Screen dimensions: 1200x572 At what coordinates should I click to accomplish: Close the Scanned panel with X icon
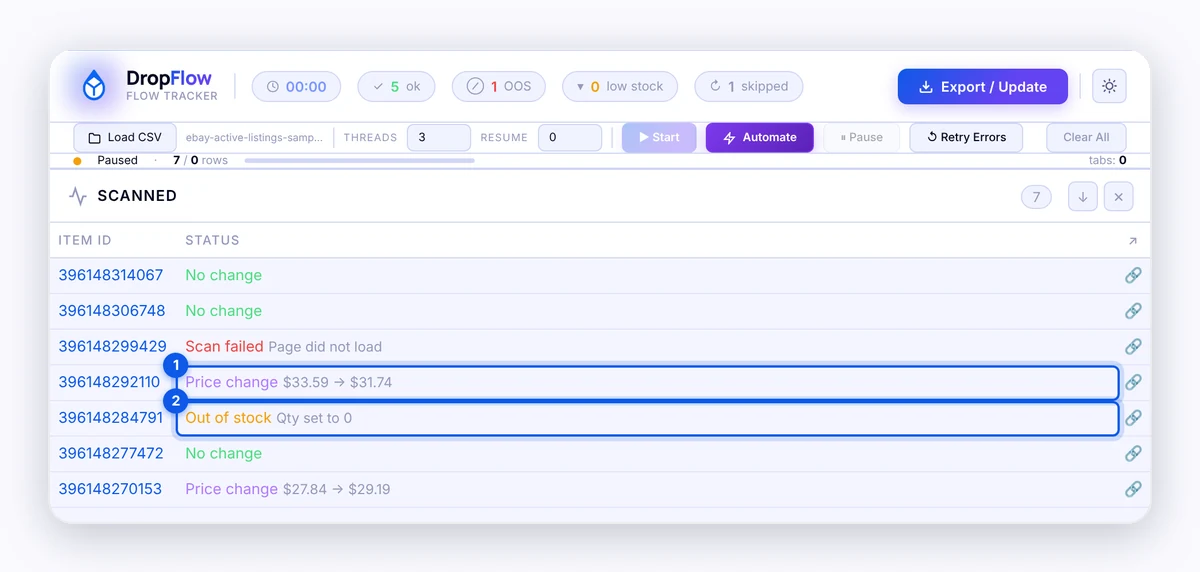[x=1118, y=197]
